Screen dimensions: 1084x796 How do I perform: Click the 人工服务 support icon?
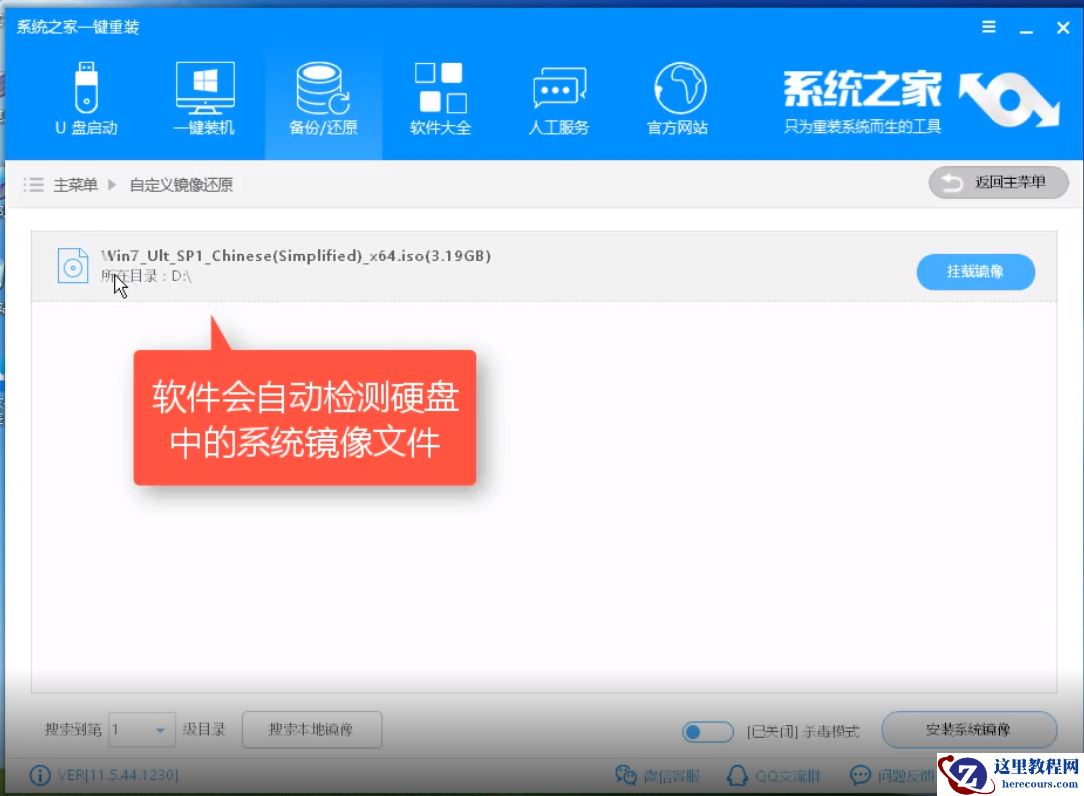(x=558, y=95)
